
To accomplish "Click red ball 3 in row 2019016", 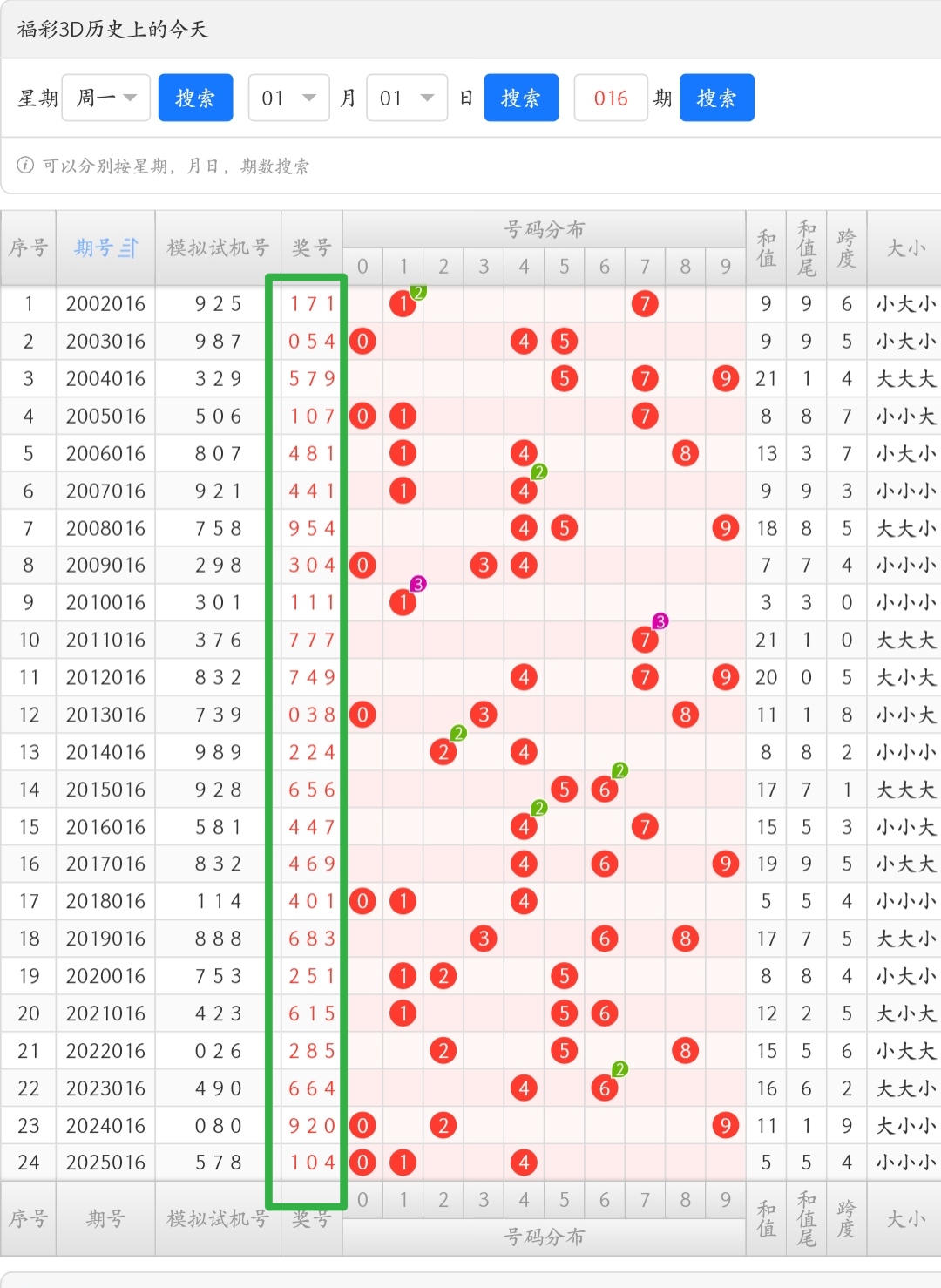I will click(484, 939).
